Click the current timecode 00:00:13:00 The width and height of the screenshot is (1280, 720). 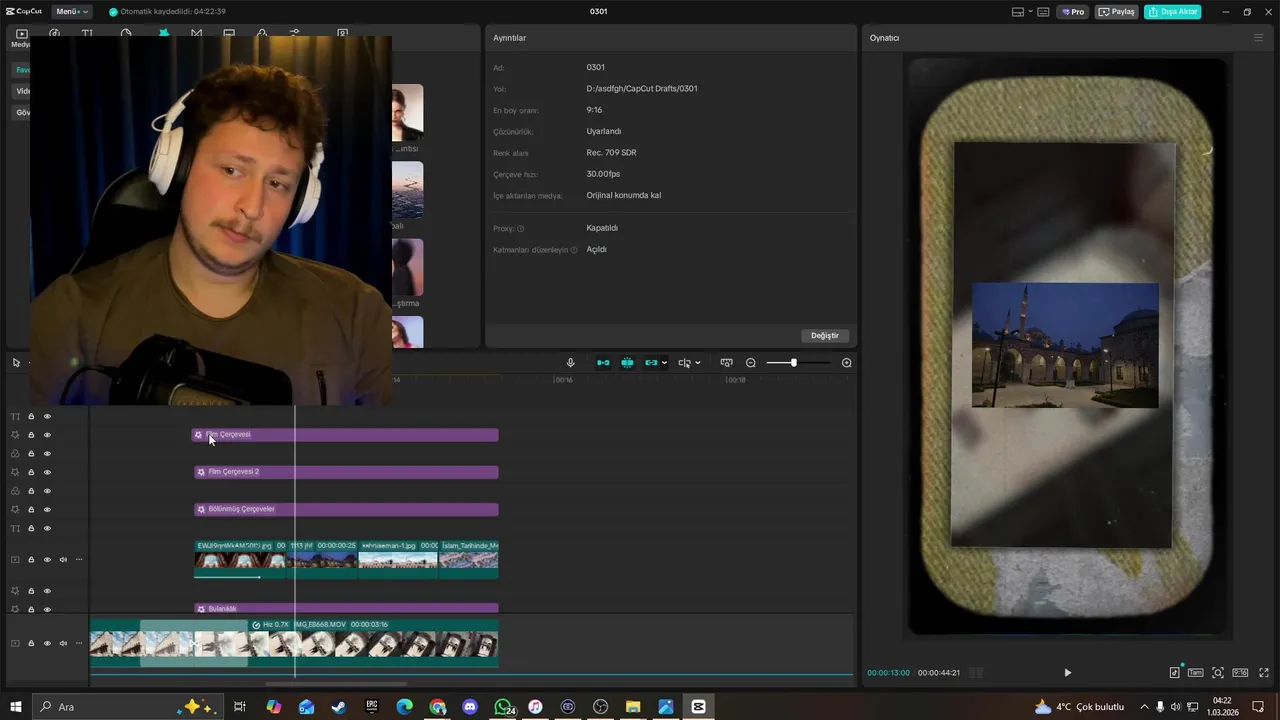pyautogui.click(x=889, y=673)
